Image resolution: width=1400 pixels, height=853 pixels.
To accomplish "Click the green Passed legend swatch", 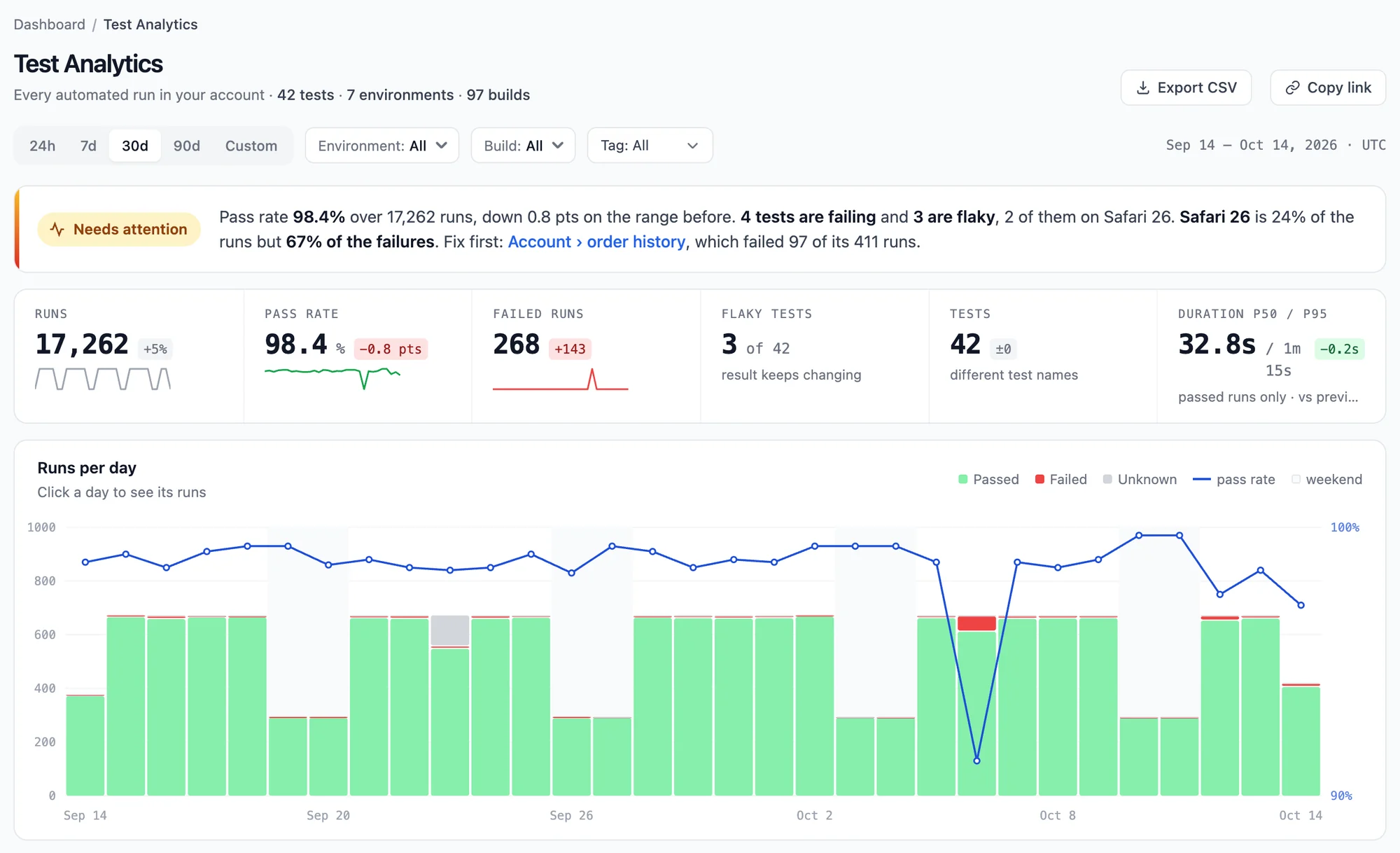I will coord(962,479).
